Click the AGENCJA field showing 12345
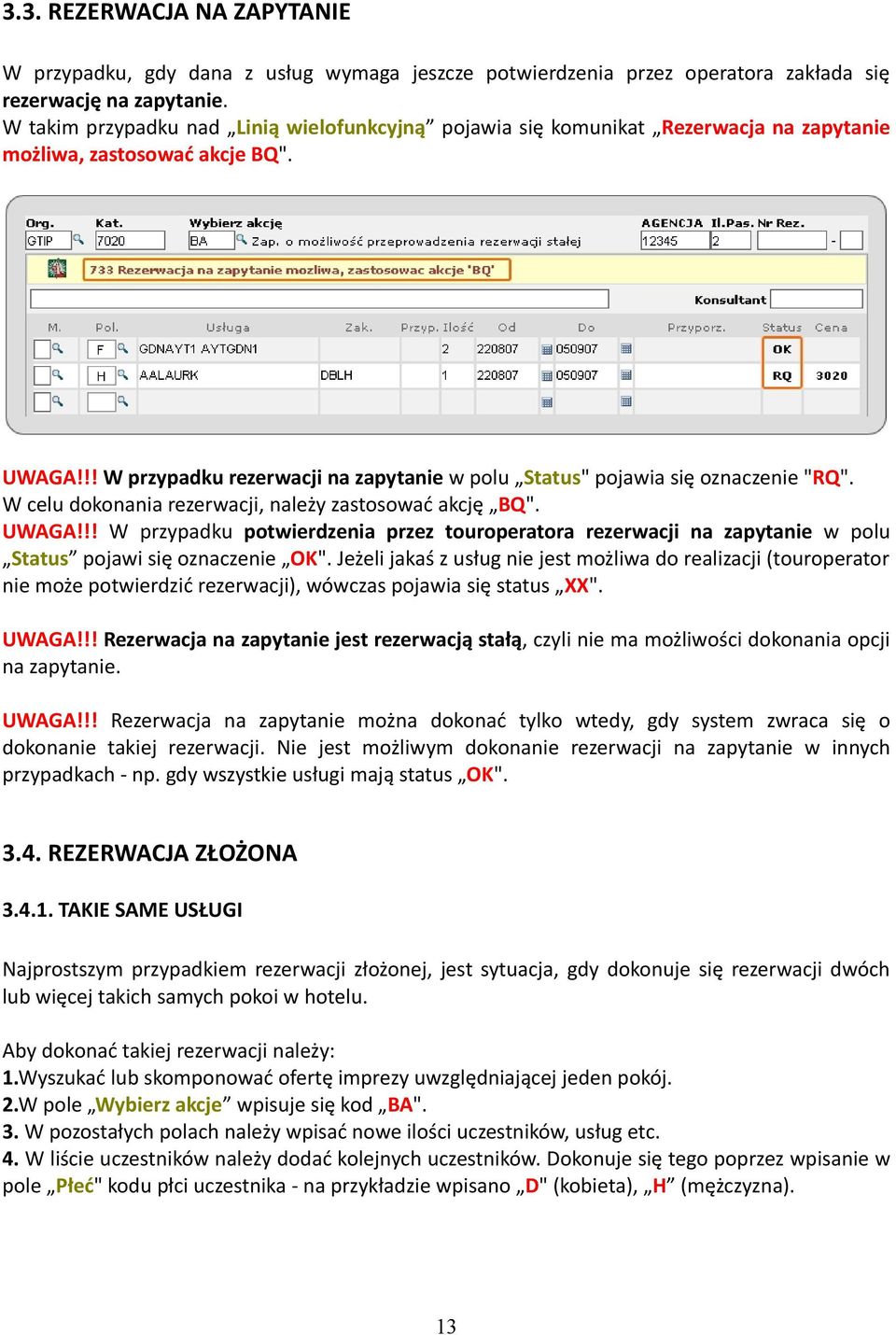896x1335 pixels. pyautogui.click(x=674, y=241)
